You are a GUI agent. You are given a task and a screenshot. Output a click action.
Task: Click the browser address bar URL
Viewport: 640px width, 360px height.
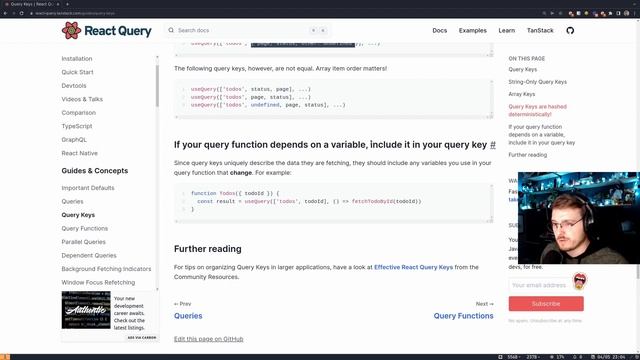coord(74,13)
